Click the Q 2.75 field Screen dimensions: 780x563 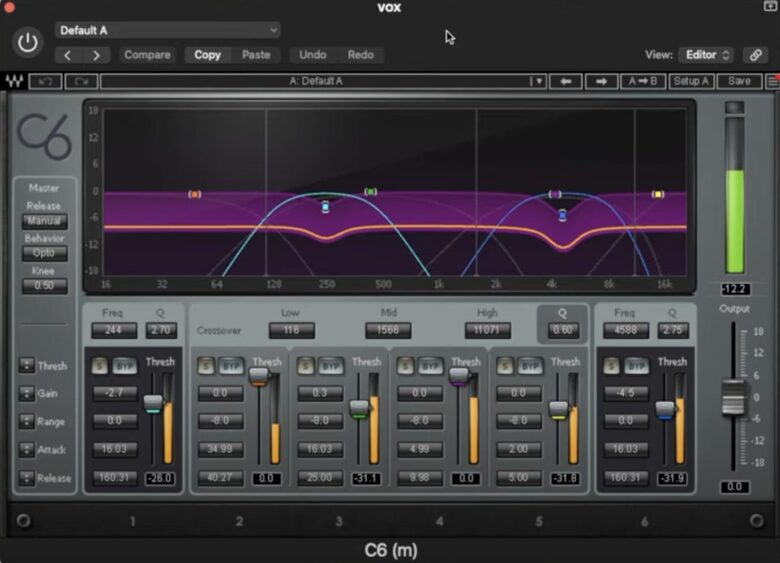(x=673, y=330)
